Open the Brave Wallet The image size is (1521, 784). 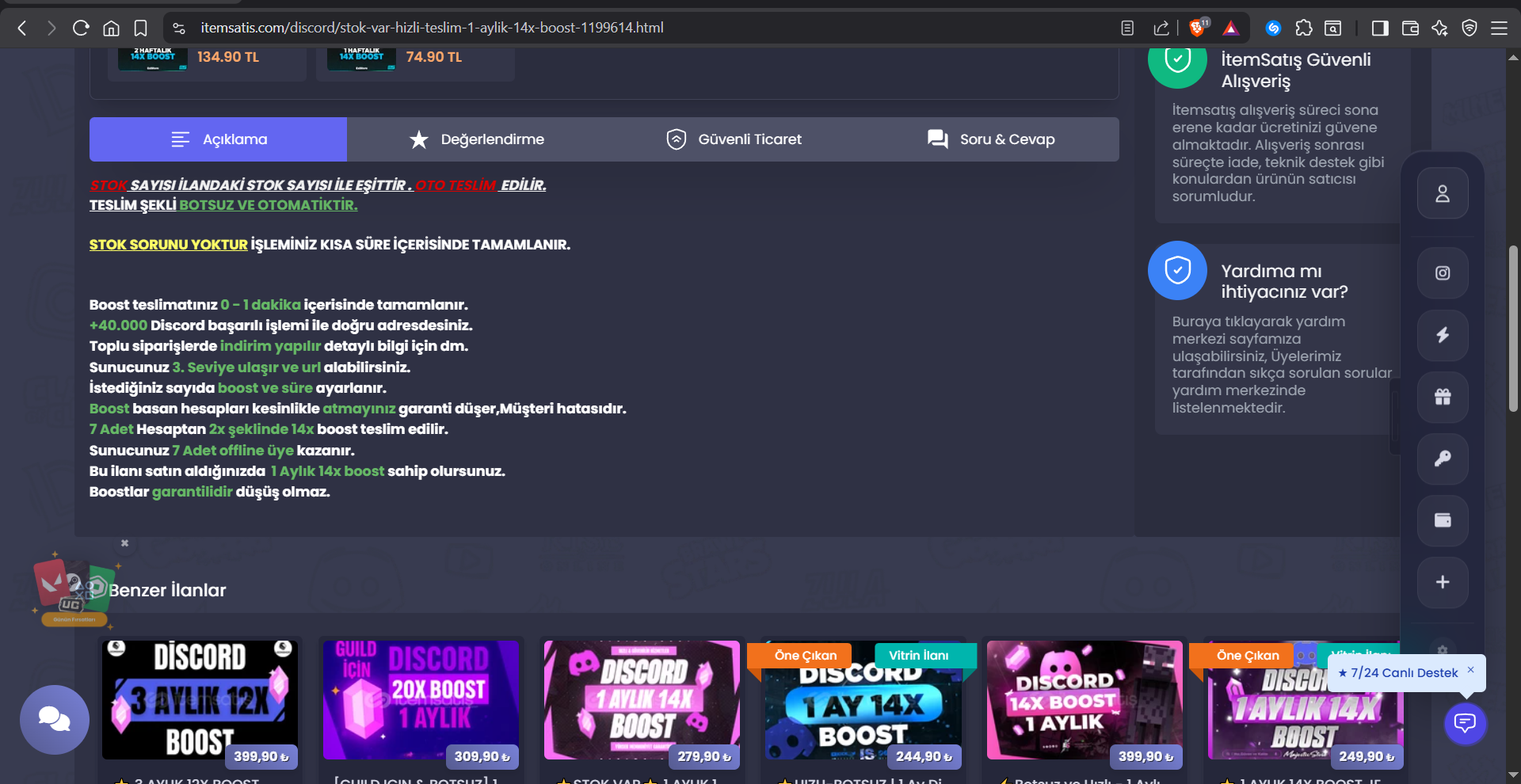(1410, 29)
